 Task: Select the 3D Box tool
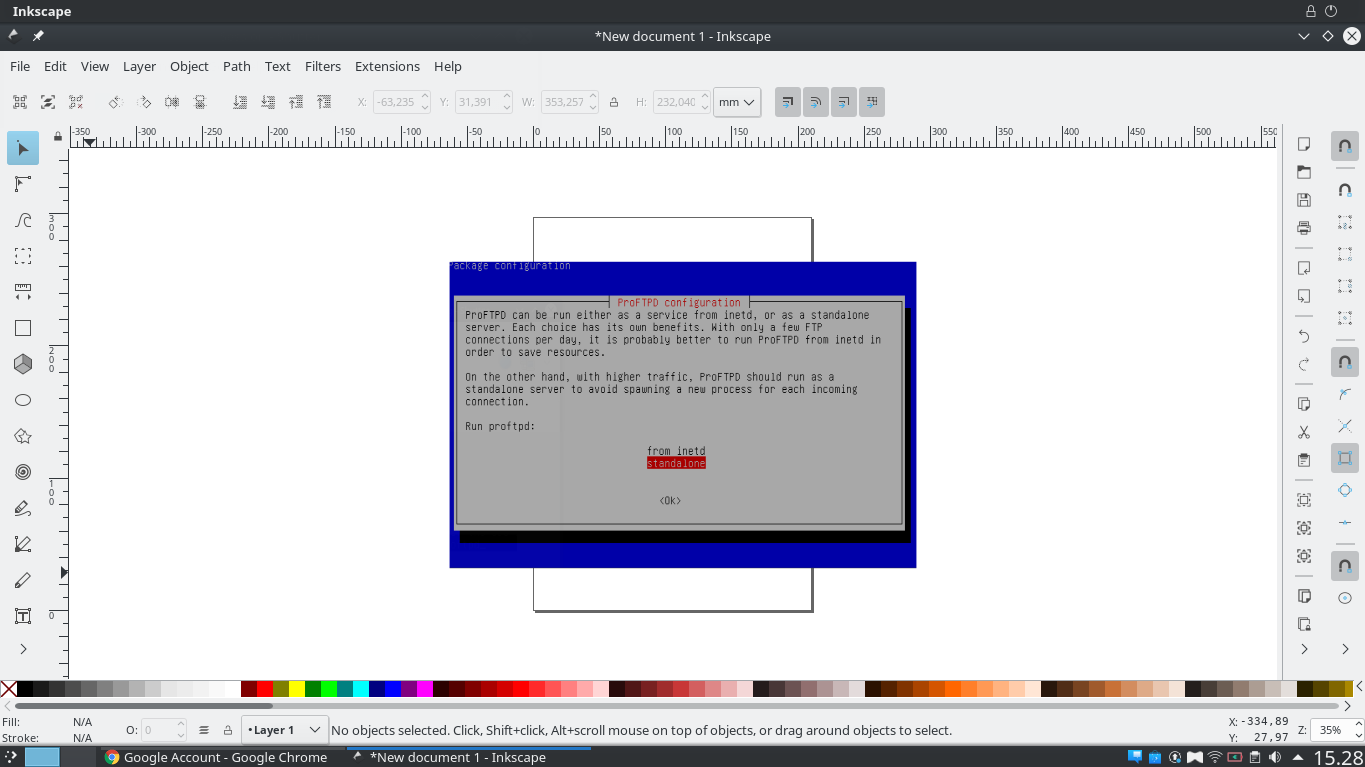point(23,364)
